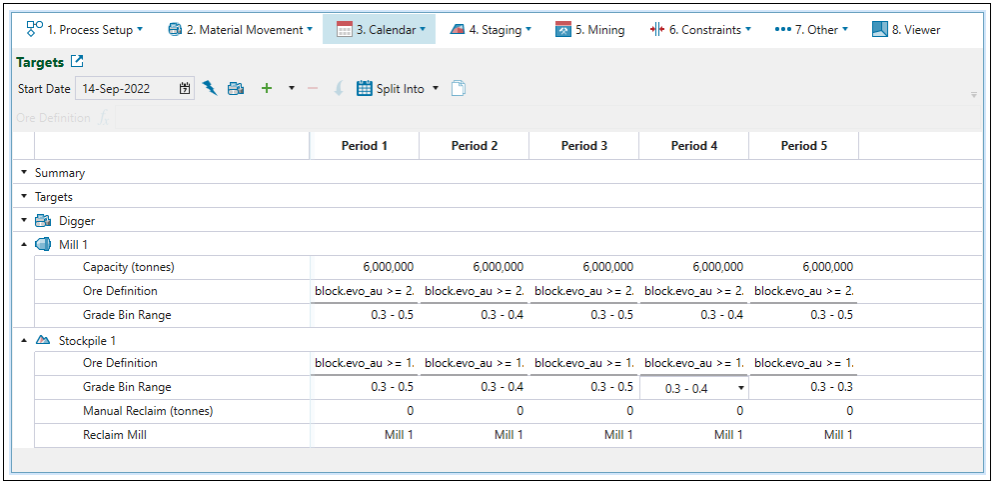Open the 8. Viewer panel icon
The height and width of the screenshot is (485, 999).
(880, 29)
